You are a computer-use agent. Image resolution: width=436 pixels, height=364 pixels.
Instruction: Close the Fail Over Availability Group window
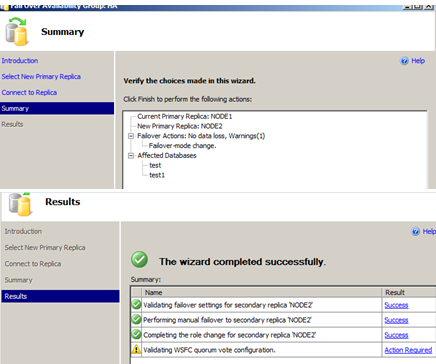tap(429, 6)
